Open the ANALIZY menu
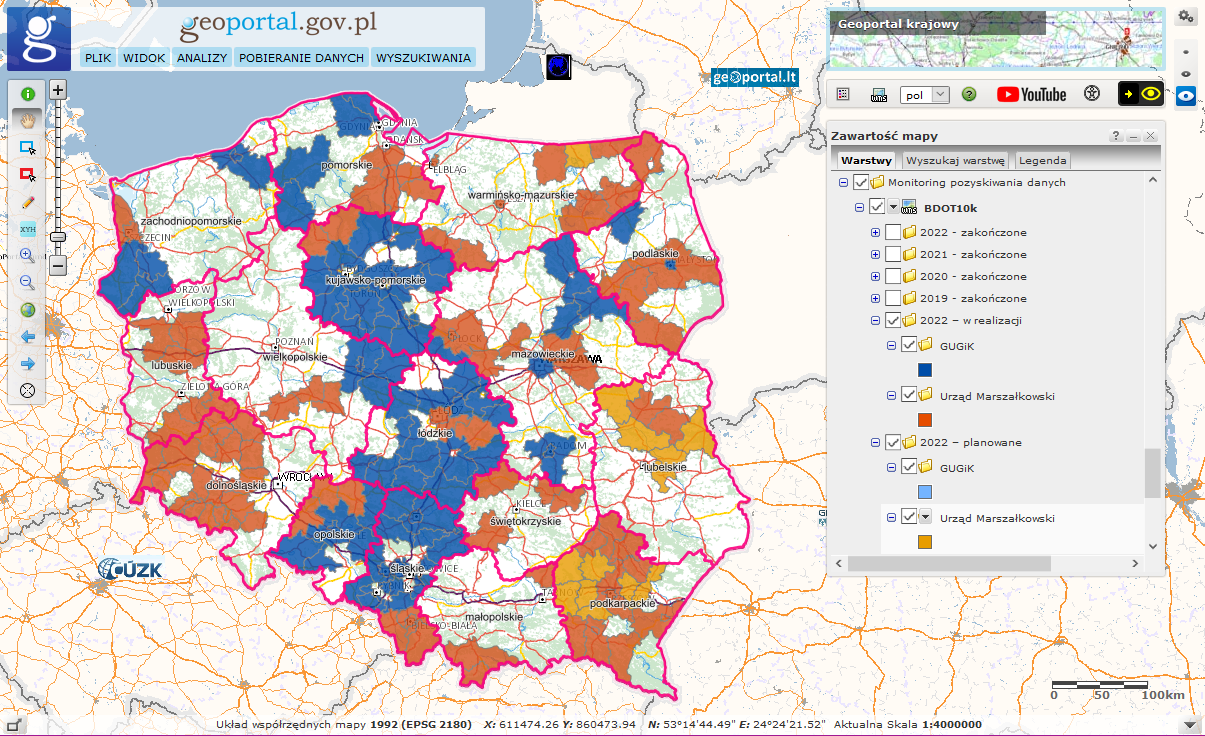The height and width of the screenshot is (736, 1205). (x=202, y=58)
